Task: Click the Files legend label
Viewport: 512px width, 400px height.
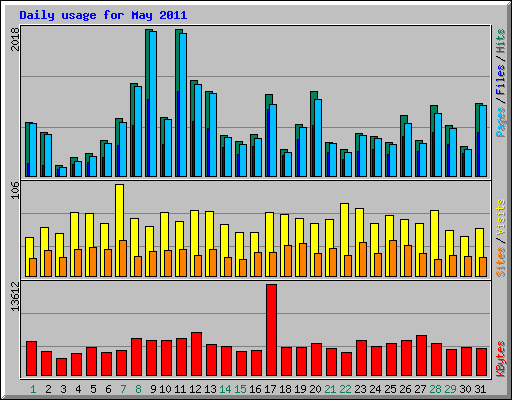Action: click(500, 79)
